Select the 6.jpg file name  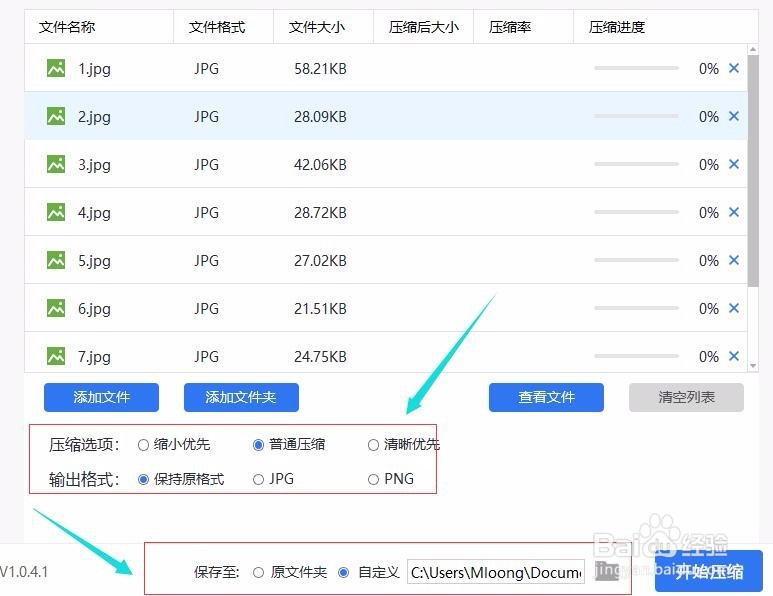pyautogui.click(x=94, y=309)
